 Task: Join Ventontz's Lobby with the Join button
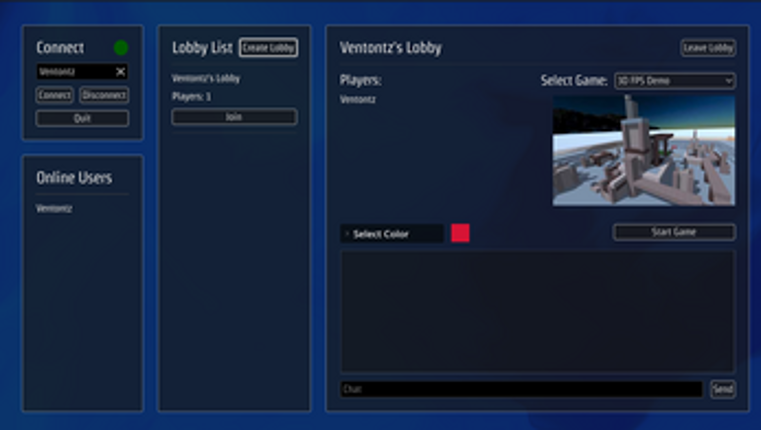(x=234, y=117)
